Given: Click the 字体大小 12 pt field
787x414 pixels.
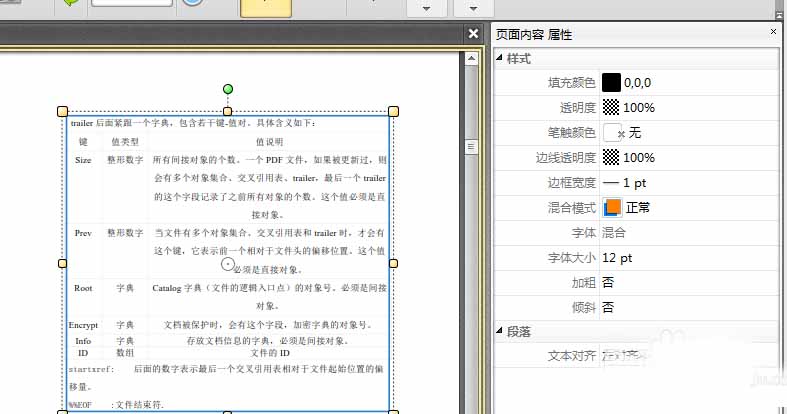Looking at the screenshot, I should [x=690, y=257].
